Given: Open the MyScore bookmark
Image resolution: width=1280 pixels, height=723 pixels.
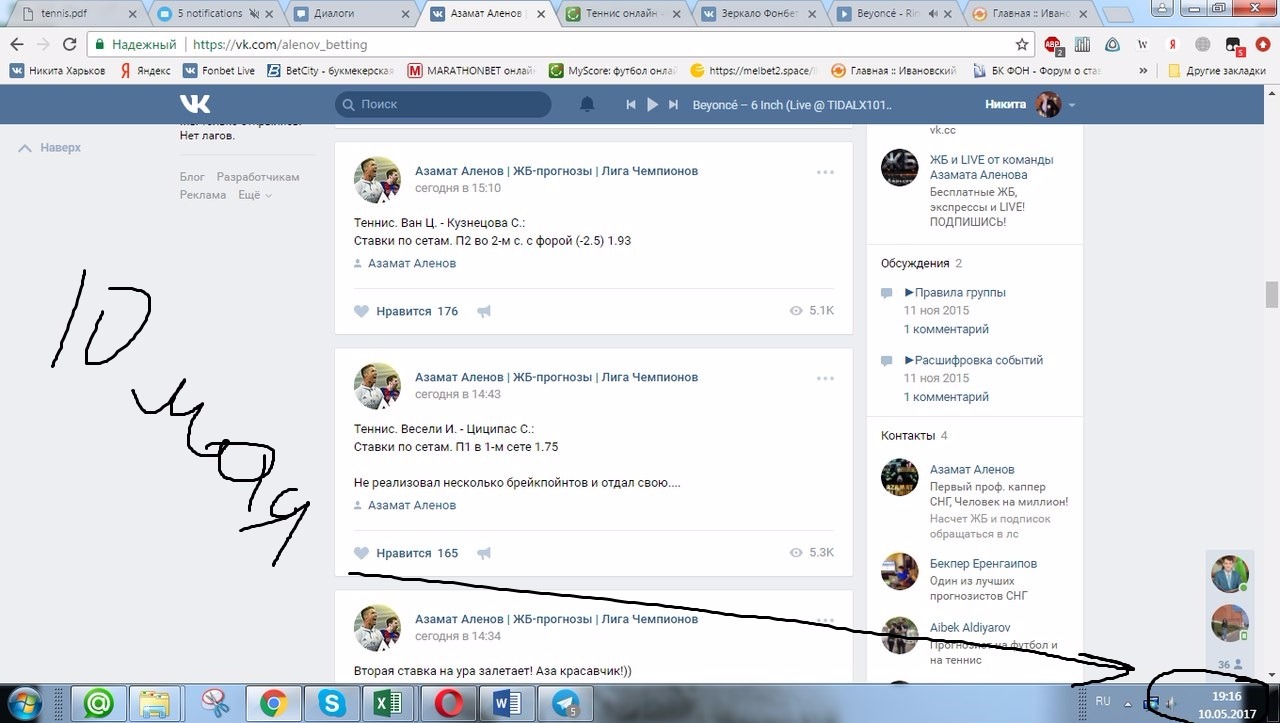Looking at the screenshot, I should 613,71.
